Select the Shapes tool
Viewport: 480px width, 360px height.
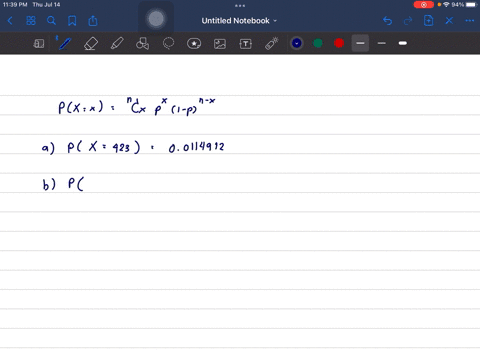[x=142, y=44]
